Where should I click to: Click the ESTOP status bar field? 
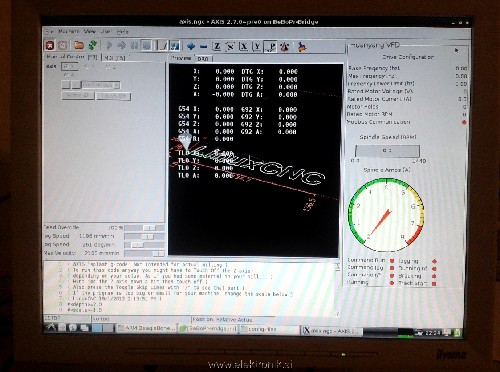click(67, 318)
